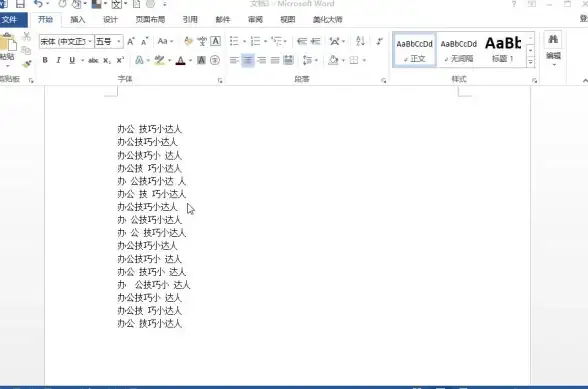
Task: Toggle Bold formatting
Action: click(x=45, y=60)
